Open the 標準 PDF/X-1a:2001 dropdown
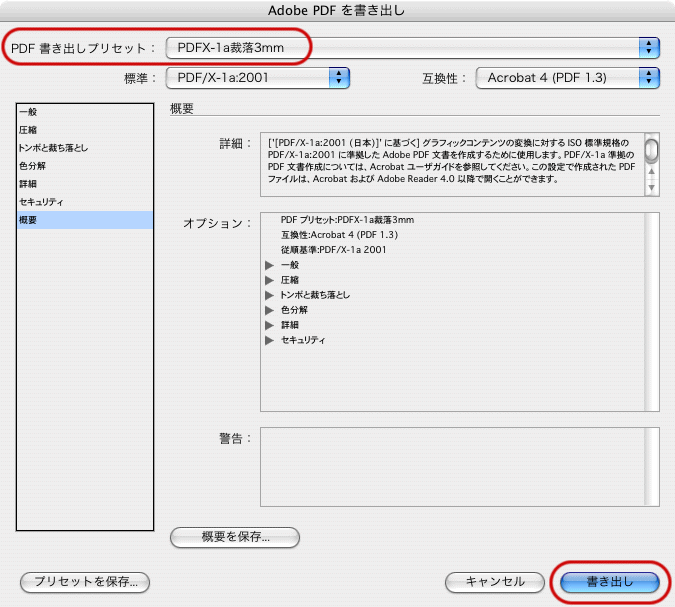This screenshot has width=675, height=607. point(257,78)
